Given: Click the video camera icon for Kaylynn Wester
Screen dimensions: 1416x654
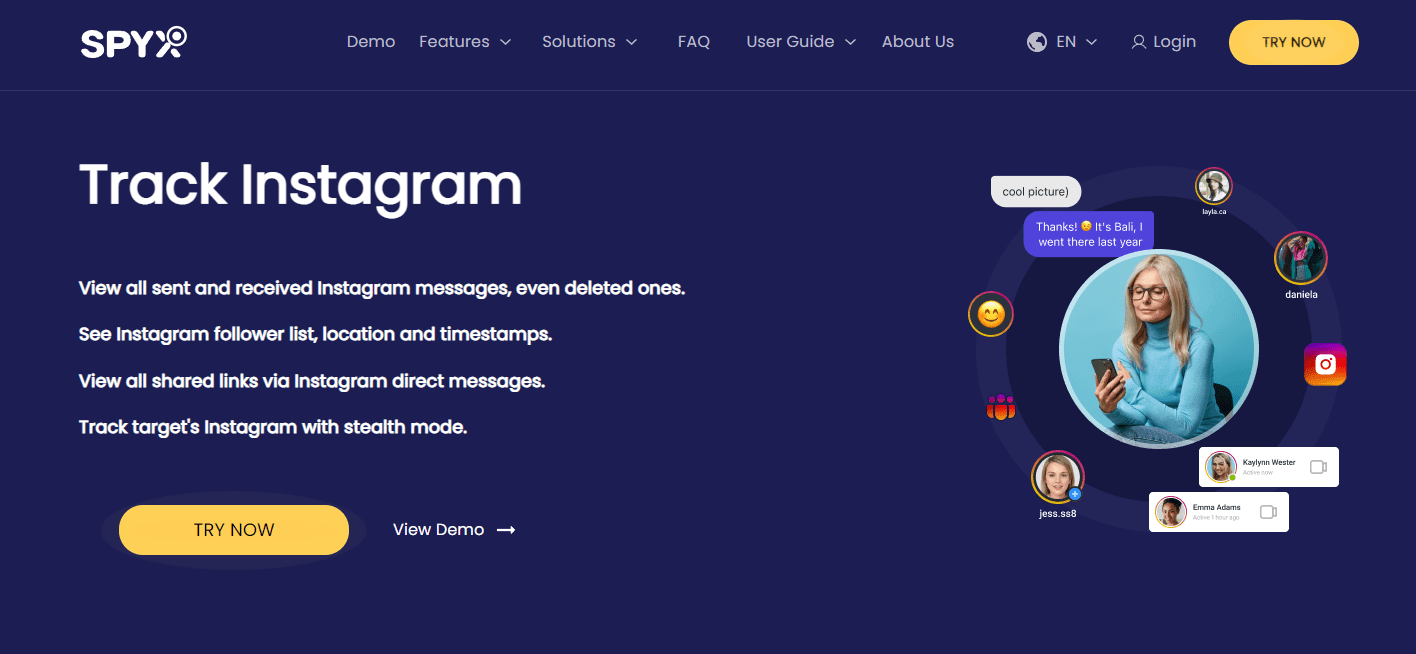Looking at the screenshot, I should pos(1318,467).
